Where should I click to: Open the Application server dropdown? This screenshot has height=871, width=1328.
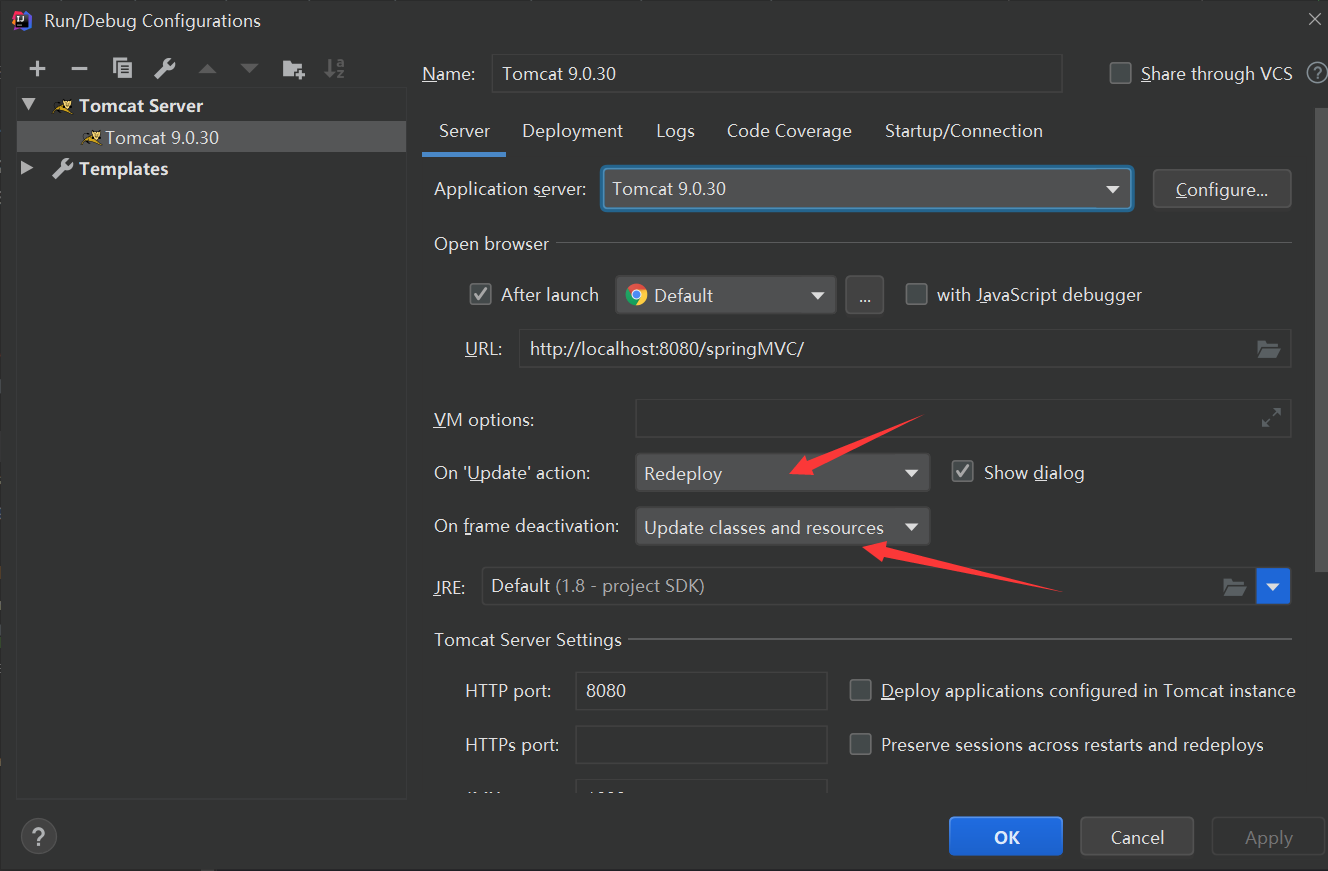(867, 189)
